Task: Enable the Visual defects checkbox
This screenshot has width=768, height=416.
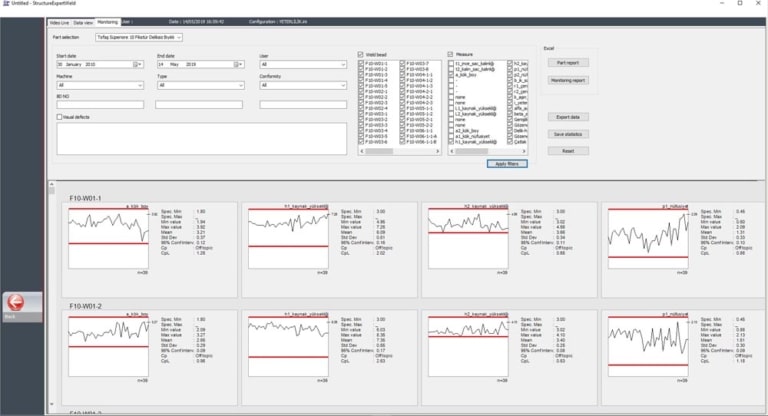Action: click(x=60, y=117)
